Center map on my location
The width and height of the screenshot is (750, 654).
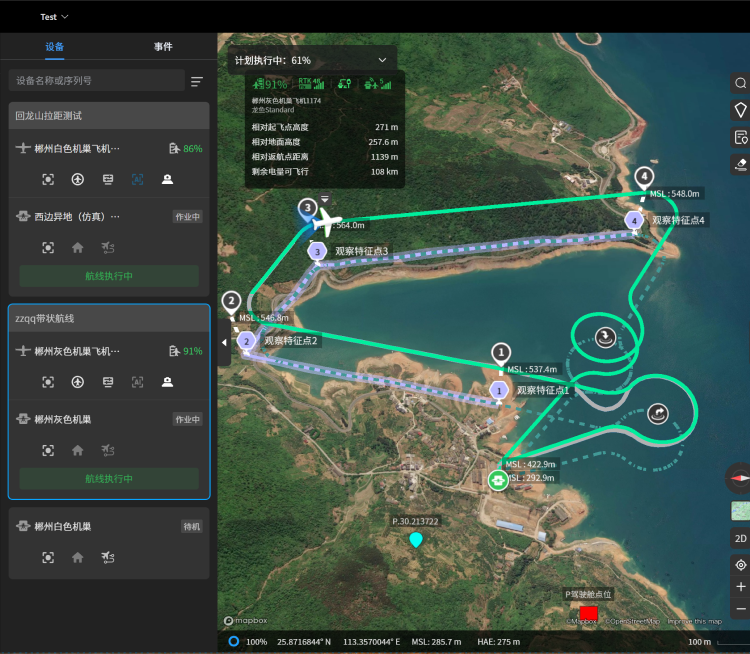click(740, 565)
